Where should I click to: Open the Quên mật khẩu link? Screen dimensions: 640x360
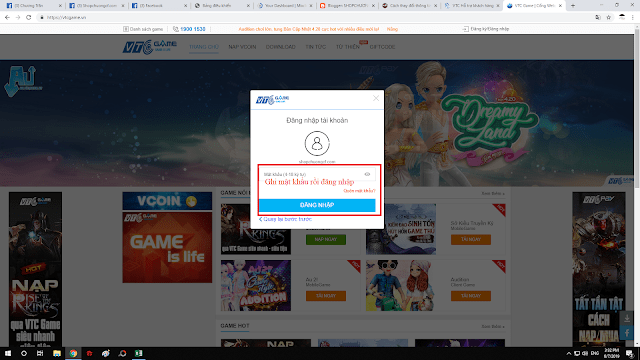tap(359, 191)
